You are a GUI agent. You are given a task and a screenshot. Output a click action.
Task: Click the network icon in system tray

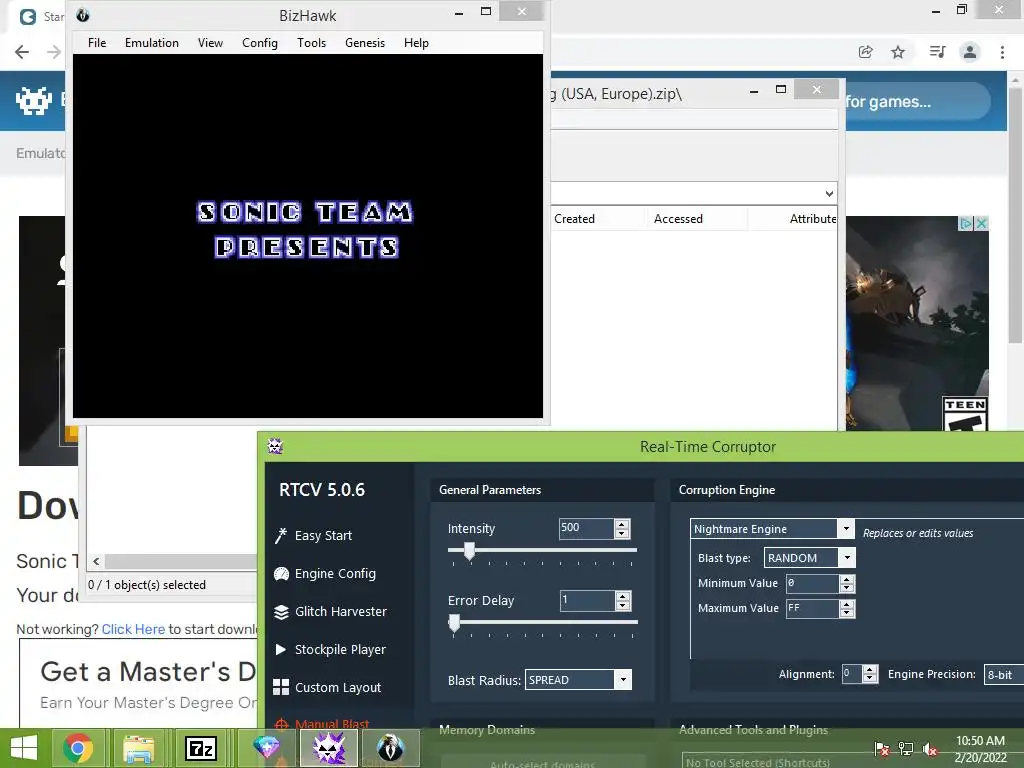point(906,748)
